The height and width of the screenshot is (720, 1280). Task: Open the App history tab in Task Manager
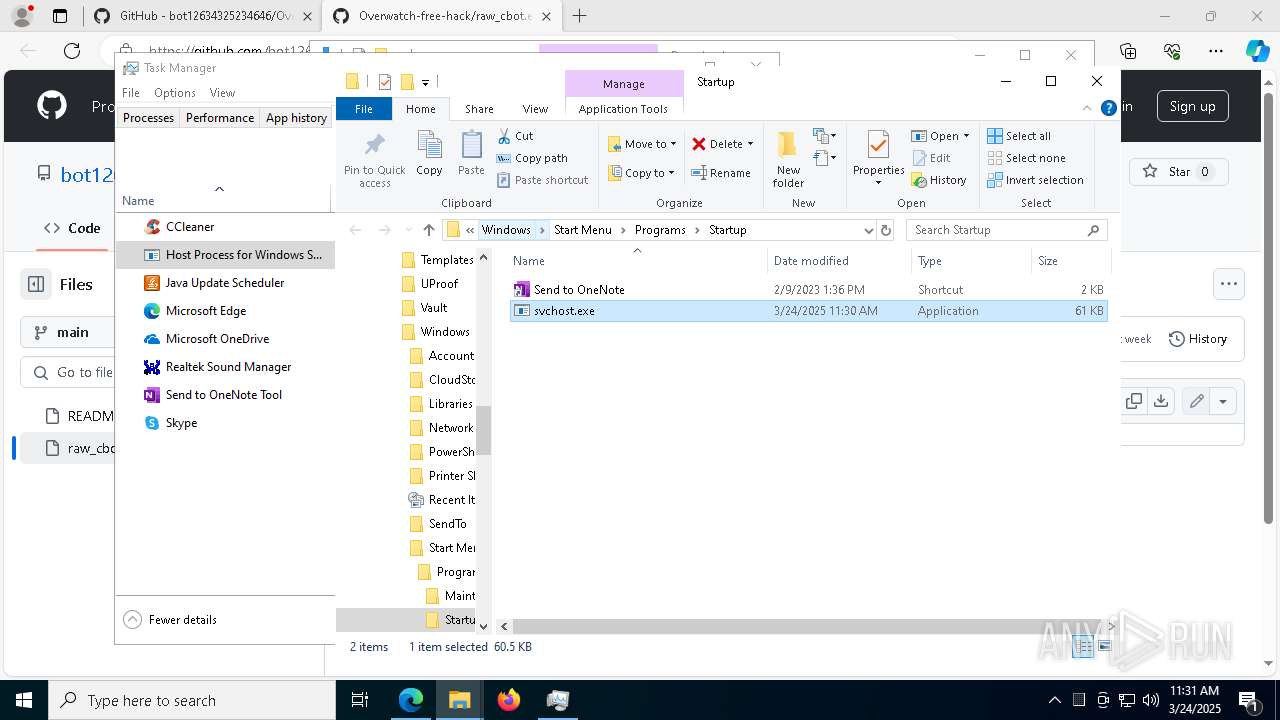coord(296,118)
